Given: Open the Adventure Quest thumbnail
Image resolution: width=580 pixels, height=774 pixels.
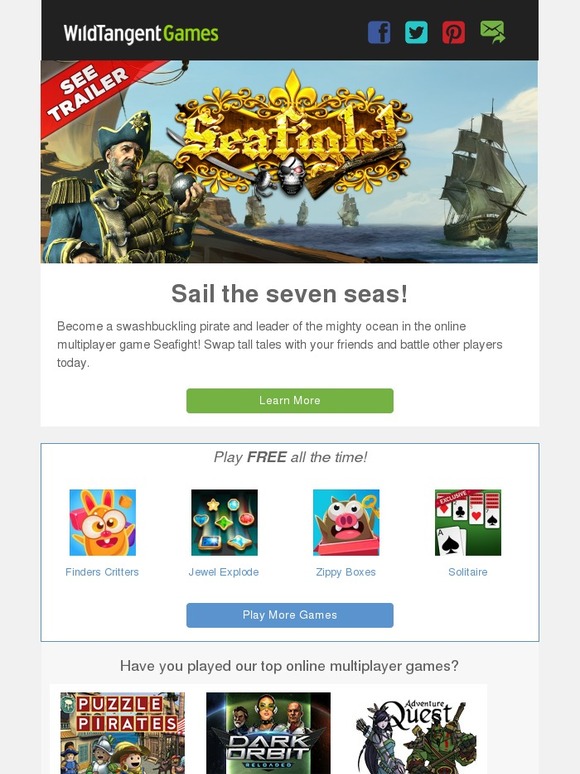Looking at the screenshot, I should pyautogui.click(x=415, y=733).
